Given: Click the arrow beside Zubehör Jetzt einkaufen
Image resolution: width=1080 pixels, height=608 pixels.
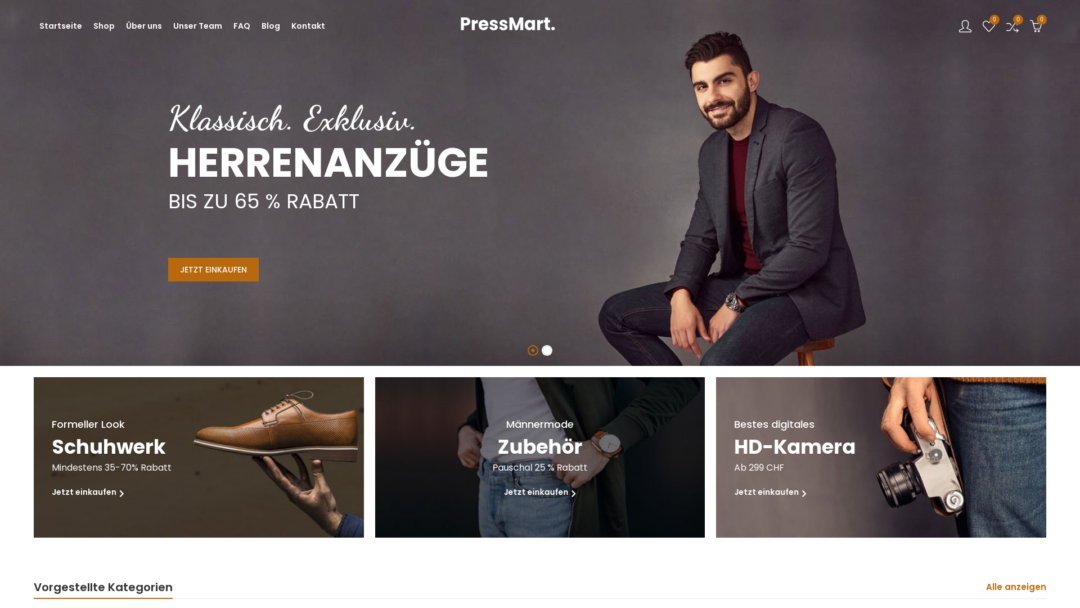Looking at the screenshot, I should [574, 493].
